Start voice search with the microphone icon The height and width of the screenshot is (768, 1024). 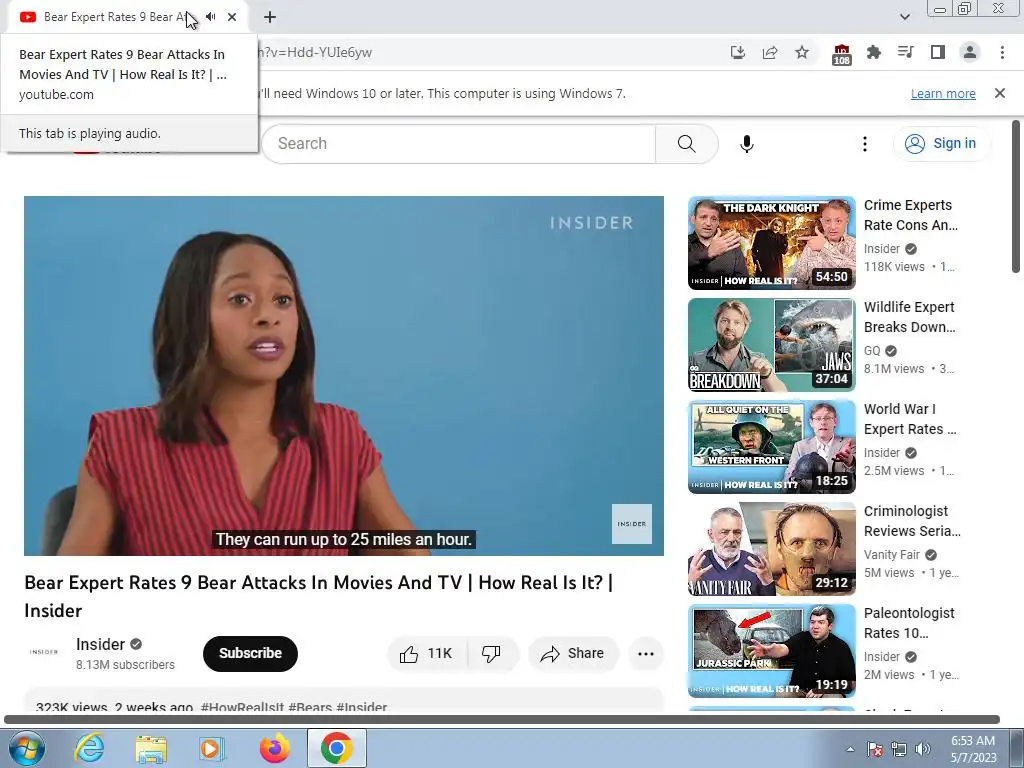point(746,144)
